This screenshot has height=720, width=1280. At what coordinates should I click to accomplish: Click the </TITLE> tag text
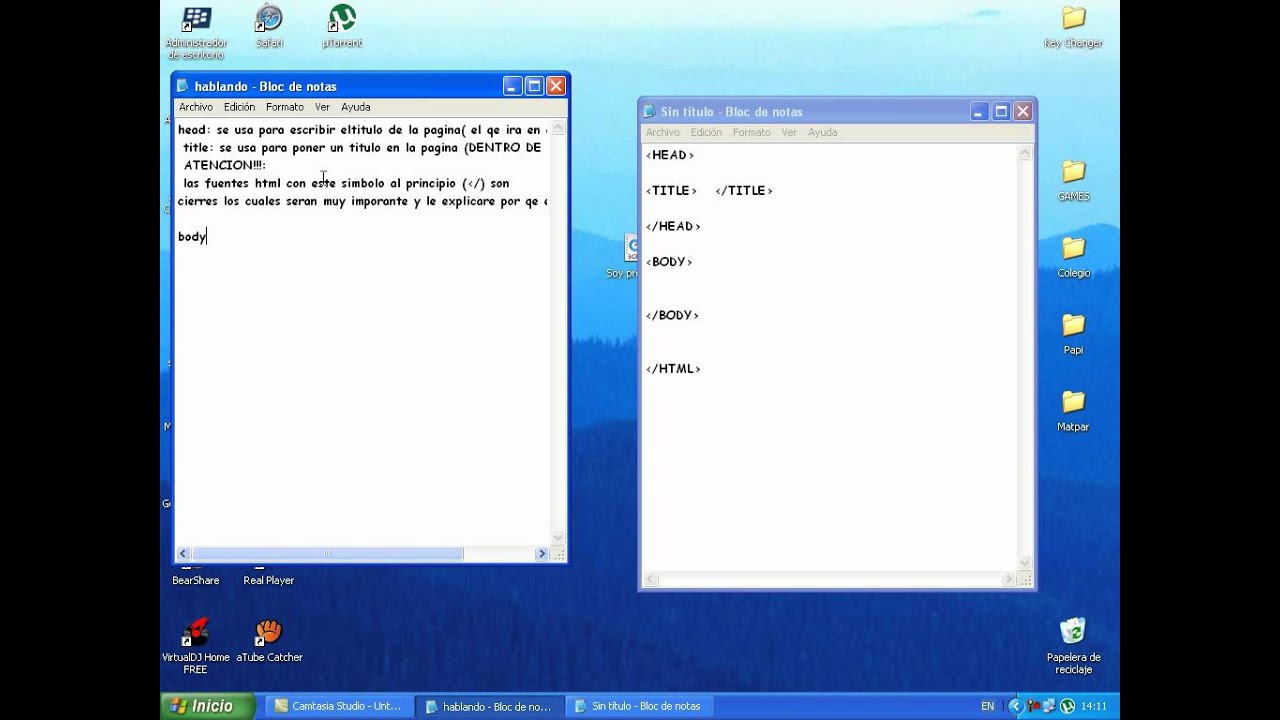coord(744,190)
